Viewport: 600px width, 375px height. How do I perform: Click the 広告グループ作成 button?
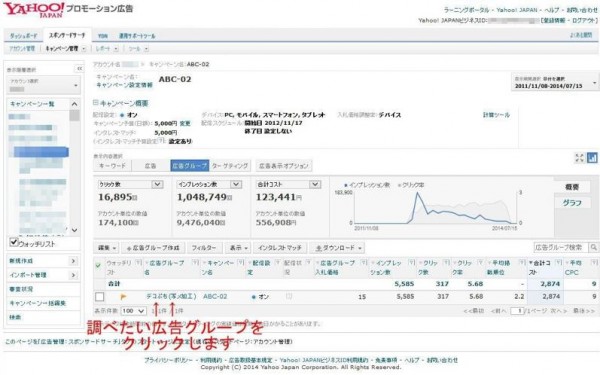(153, 248)
